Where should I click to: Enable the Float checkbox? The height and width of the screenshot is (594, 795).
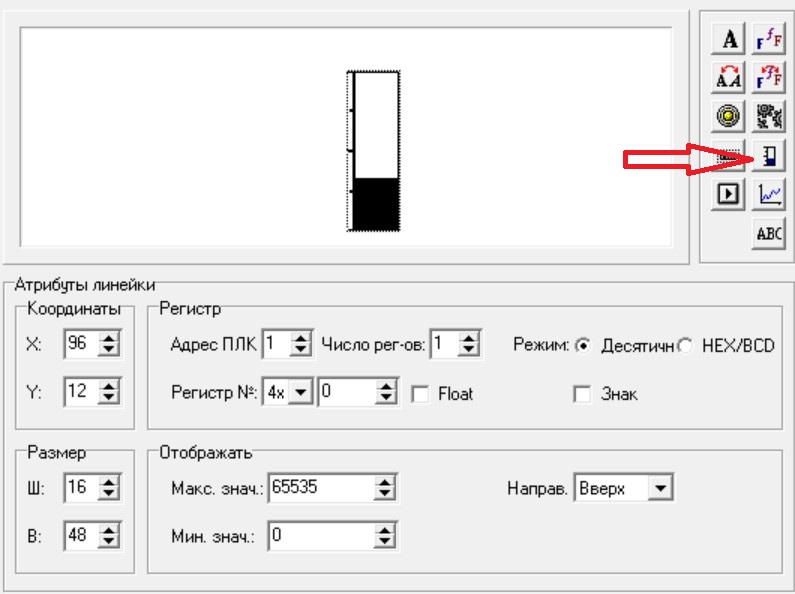click(420, 394)
